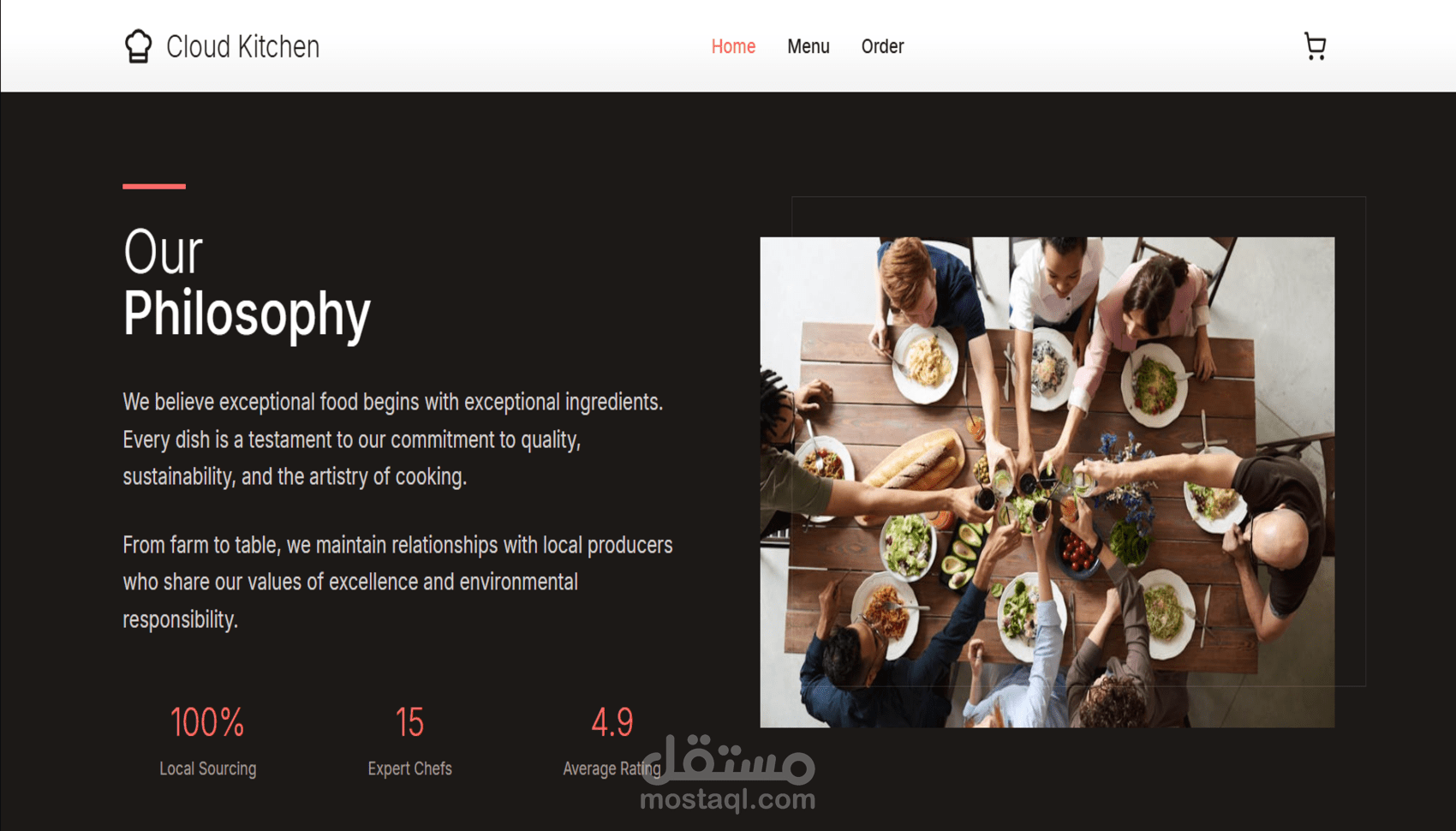This screenshot has height=831, width=1456.
Task: Click the Local Sourcing label
Action: (x=207, y=768)
